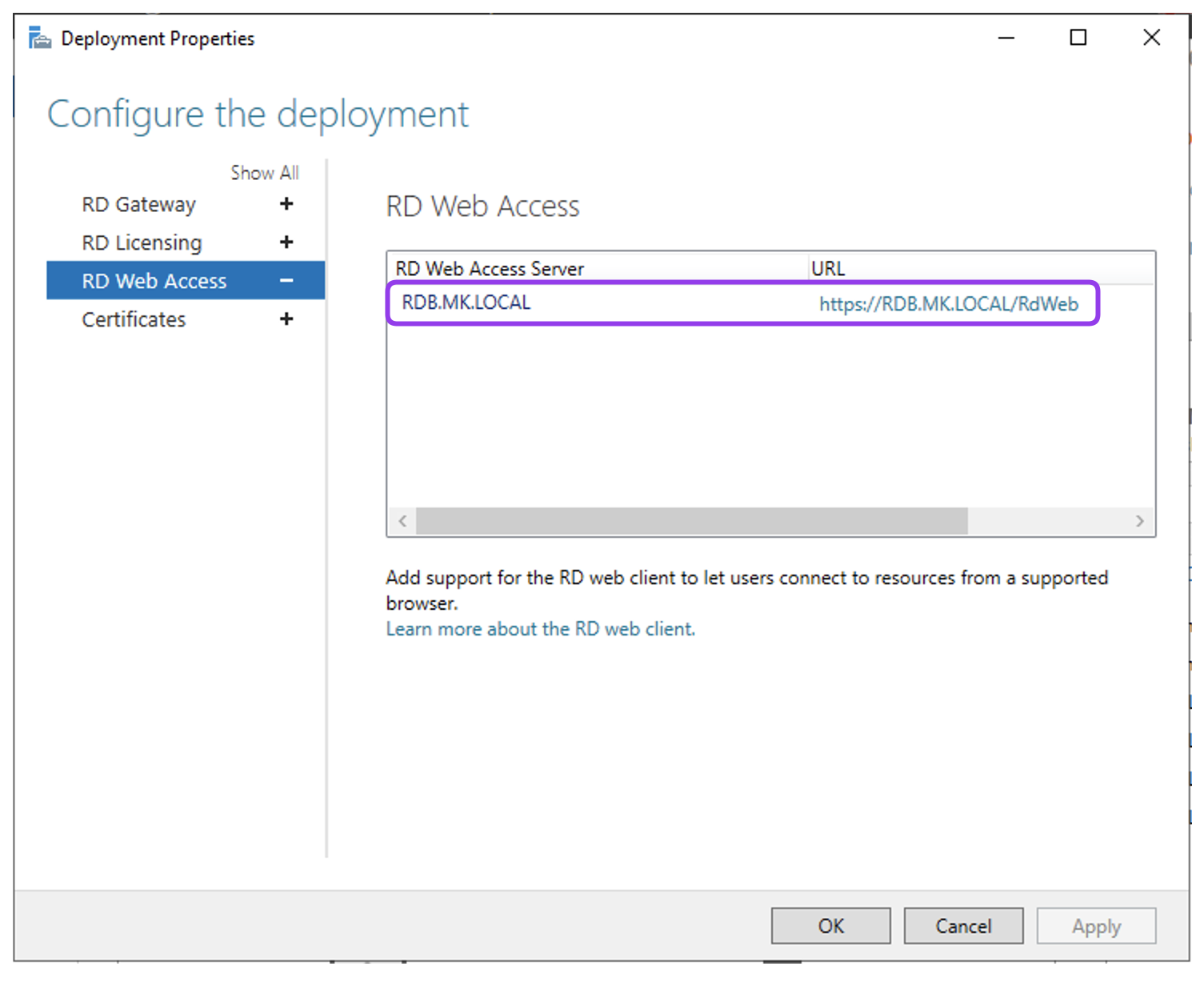Click the RD Web Access Server column header
1204x982 pixels.
point(598,268)
